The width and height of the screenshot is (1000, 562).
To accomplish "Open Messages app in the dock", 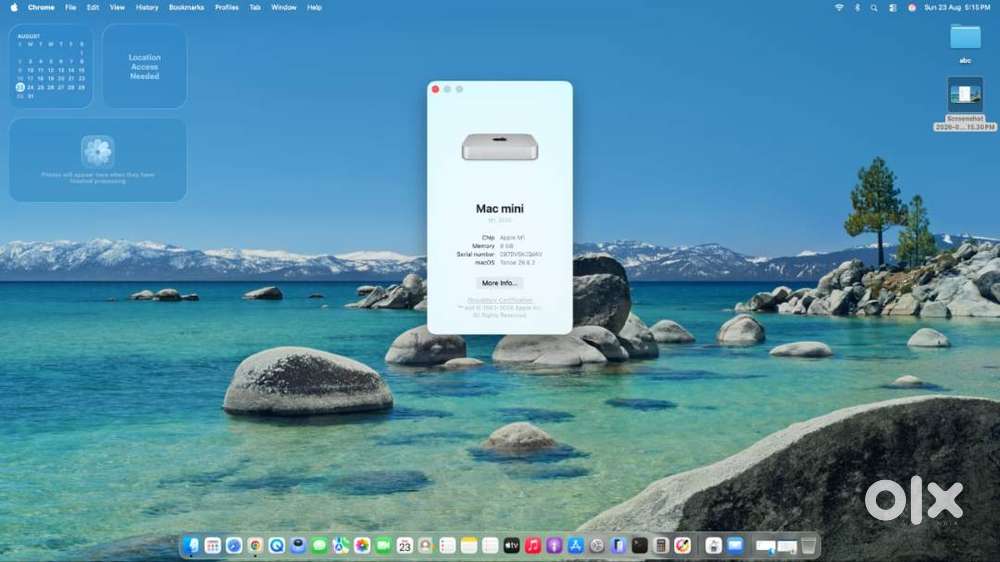I will point(320,545).
